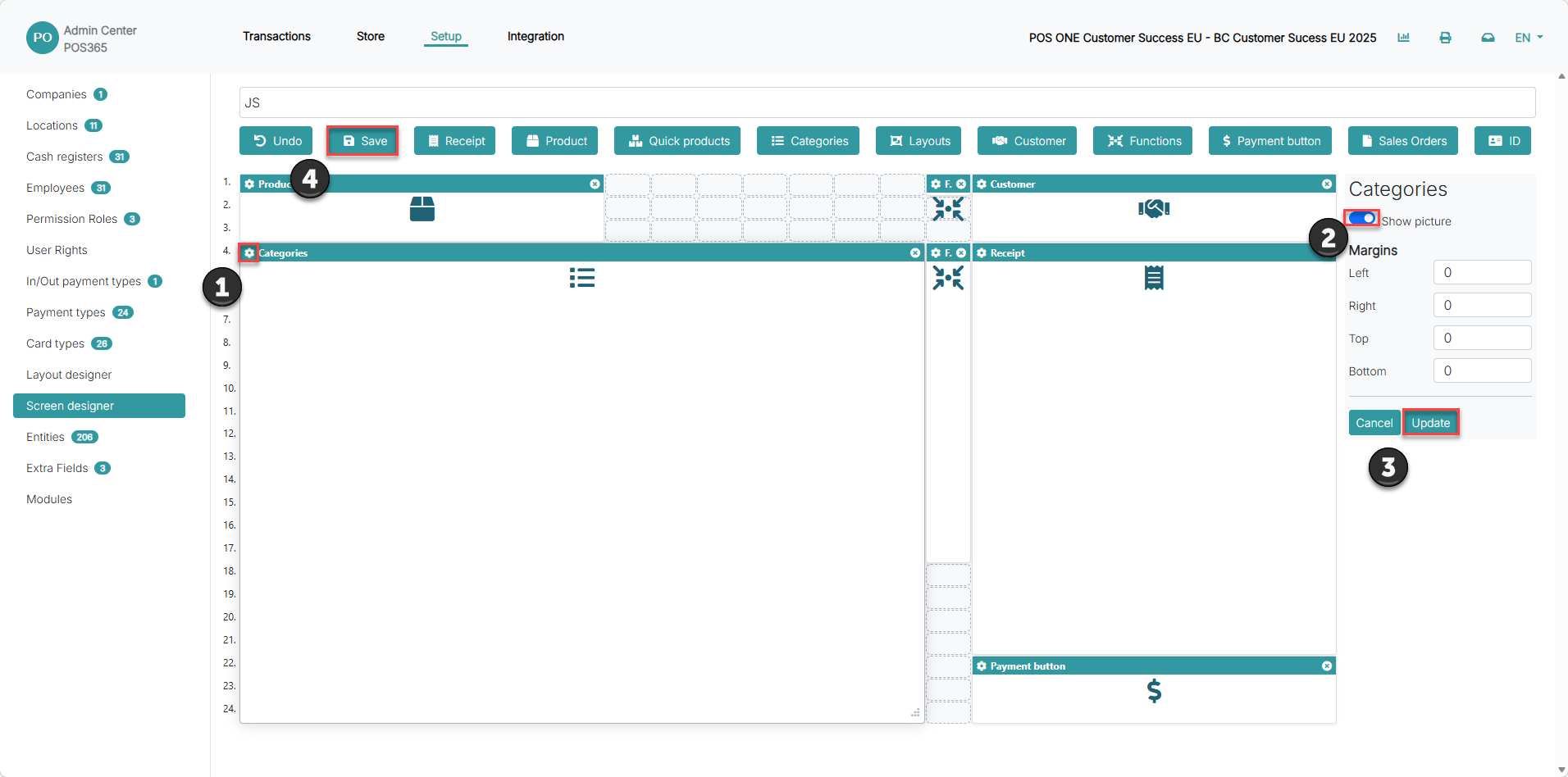The height and width of the screenshot is (777, 1568).
Task: Click the screen name field containing JS
Action: coord(887,102)
